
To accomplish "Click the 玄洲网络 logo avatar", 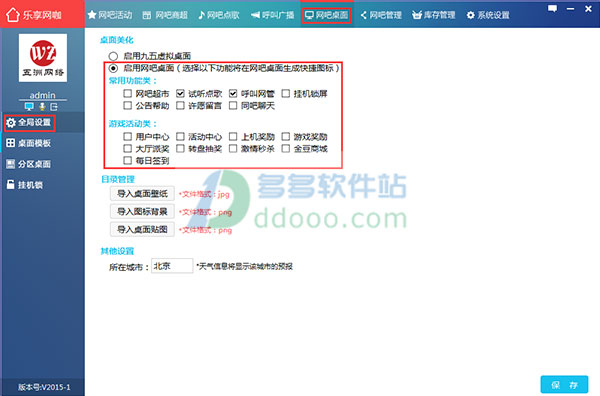I will tap(43, 58).
